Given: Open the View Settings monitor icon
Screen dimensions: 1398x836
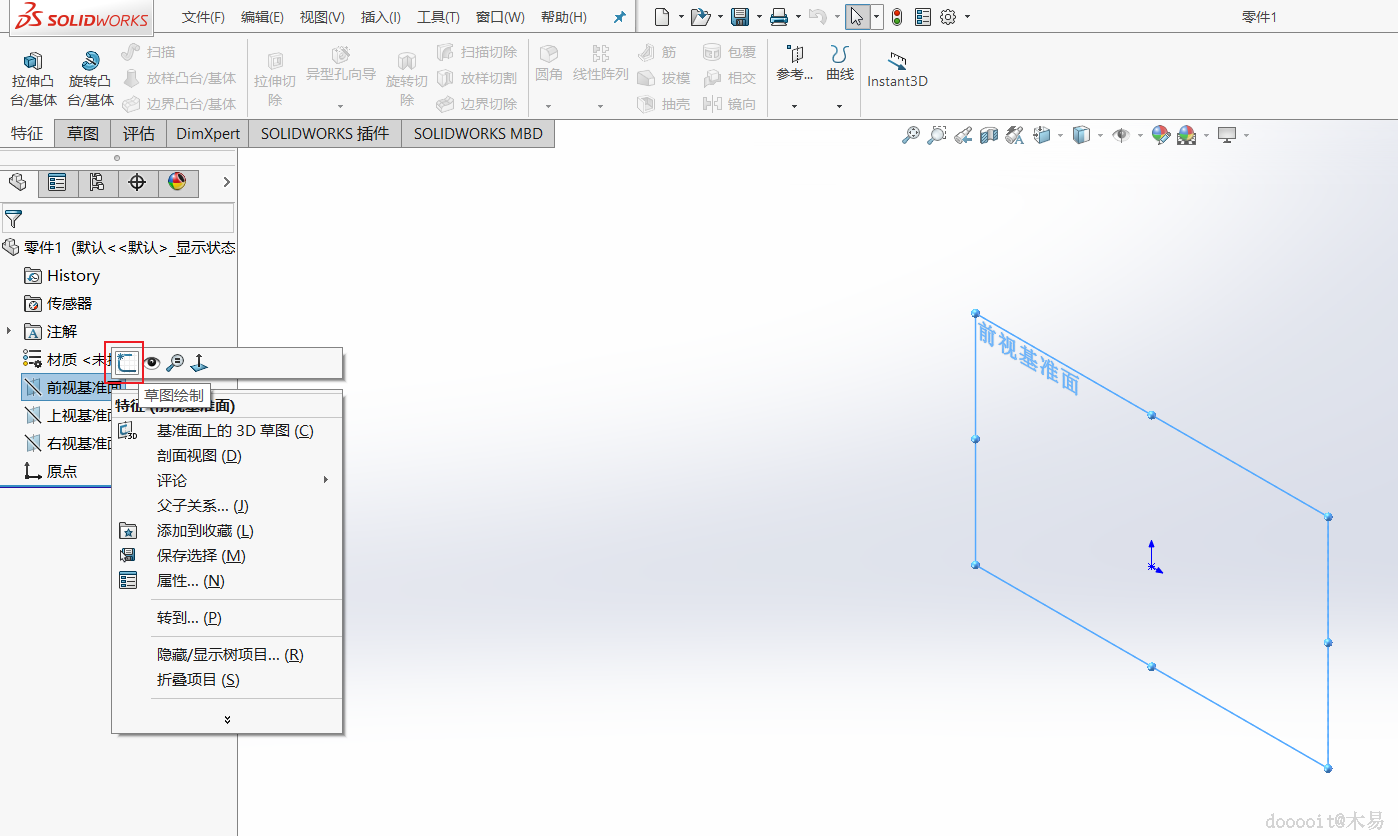Looking at the screenshot, I should pos(1227,135).
